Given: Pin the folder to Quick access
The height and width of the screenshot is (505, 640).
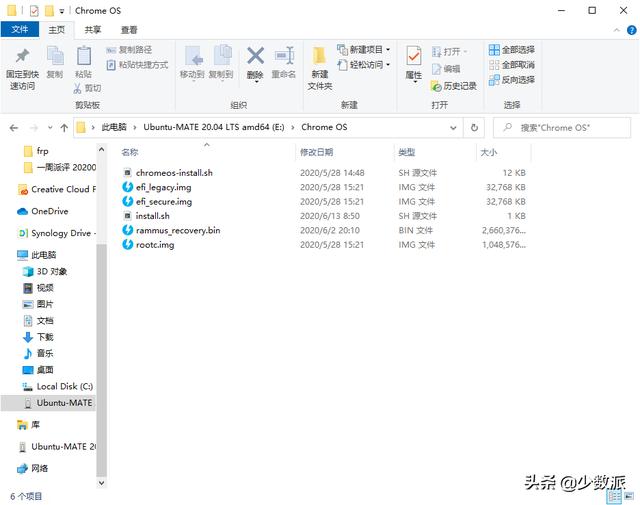Looking at the screenshot, I should (22, 69).
